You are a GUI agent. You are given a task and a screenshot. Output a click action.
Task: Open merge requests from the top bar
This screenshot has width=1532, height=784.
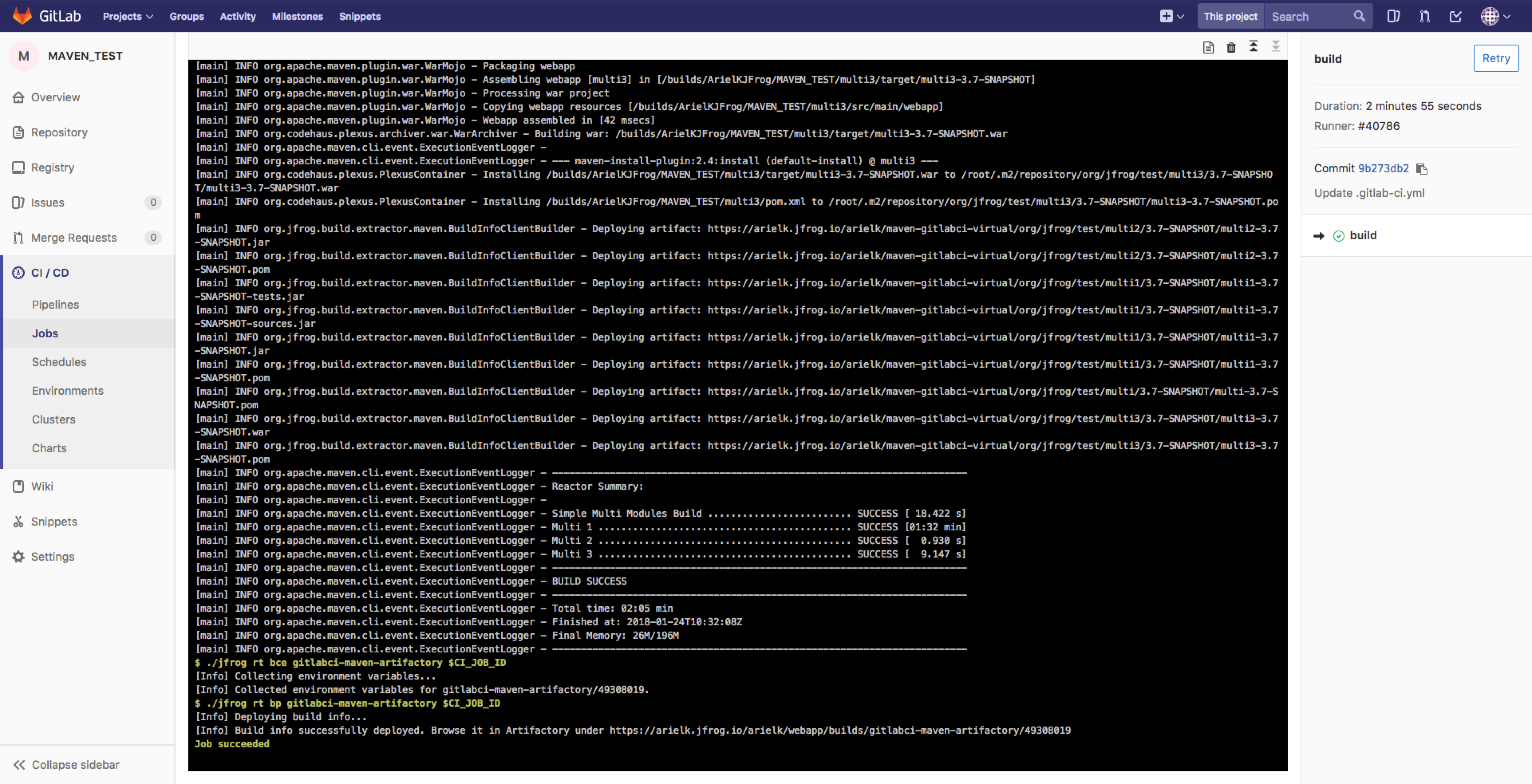(x=1424, y=16)
